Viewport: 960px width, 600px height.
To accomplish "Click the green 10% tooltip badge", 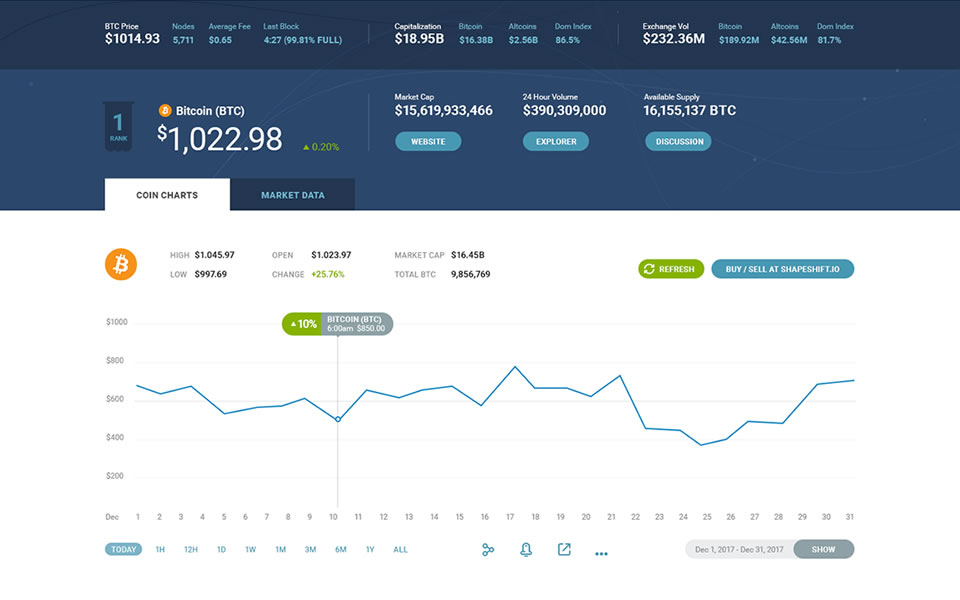I will pos(302,324).
